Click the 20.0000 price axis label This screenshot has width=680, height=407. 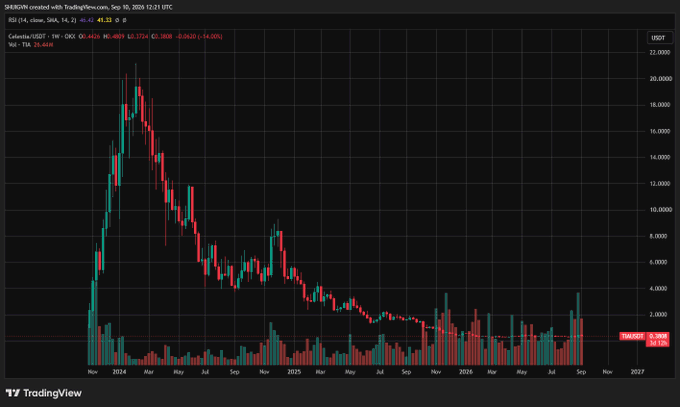pos(660,79)
